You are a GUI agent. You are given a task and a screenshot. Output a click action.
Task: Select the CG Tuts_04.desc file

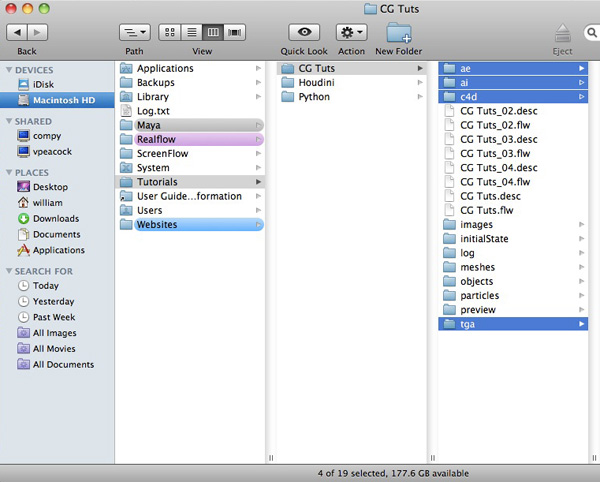tap(513, 168)
